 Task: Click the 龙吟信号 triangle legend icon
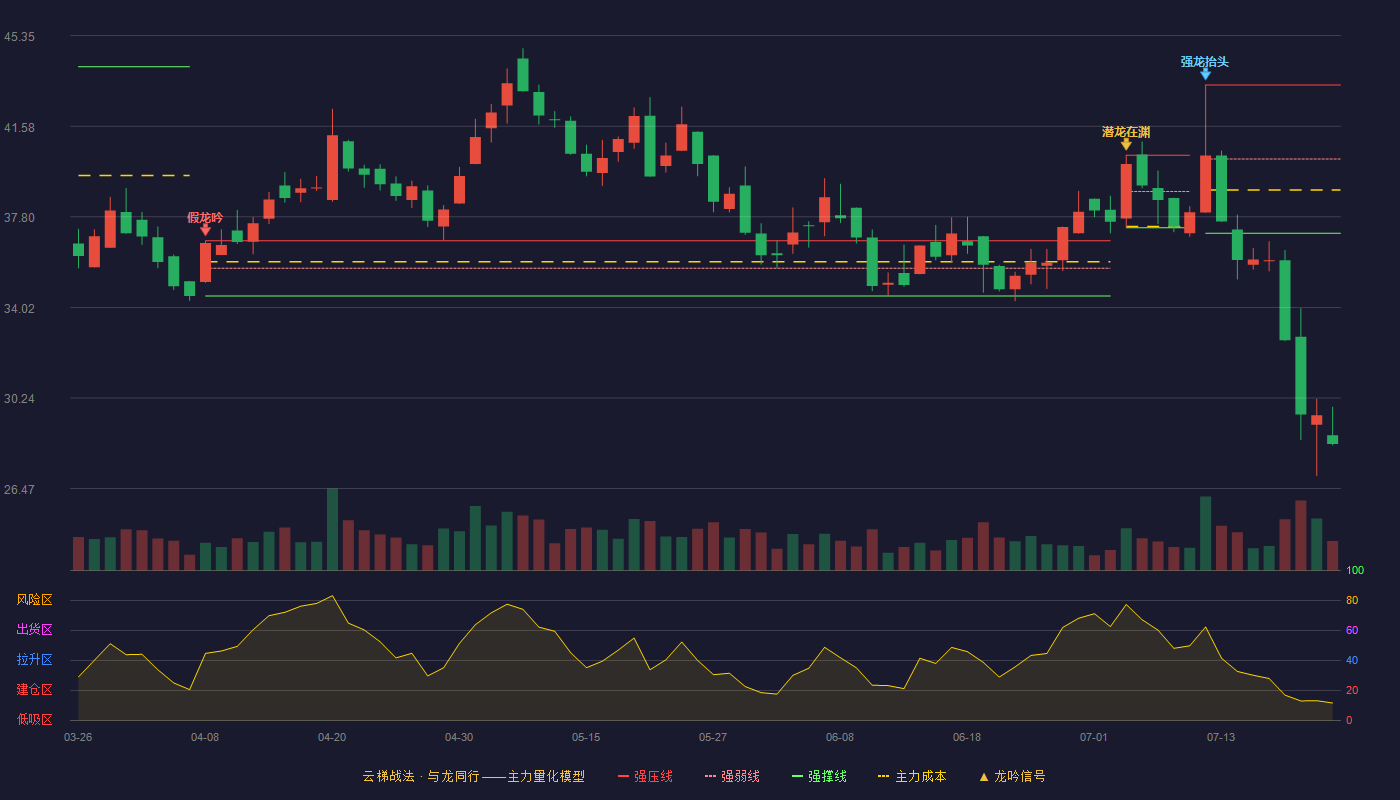click(984, 777)
